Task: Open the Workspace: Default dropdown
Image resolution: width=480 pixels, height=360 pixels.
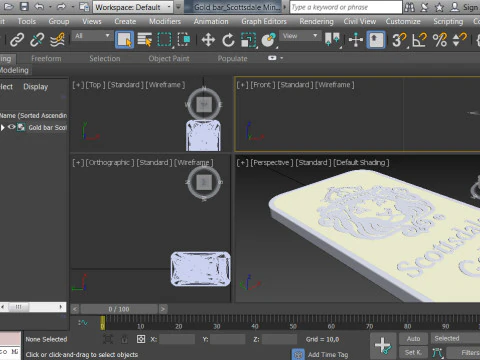Action: 133,7
